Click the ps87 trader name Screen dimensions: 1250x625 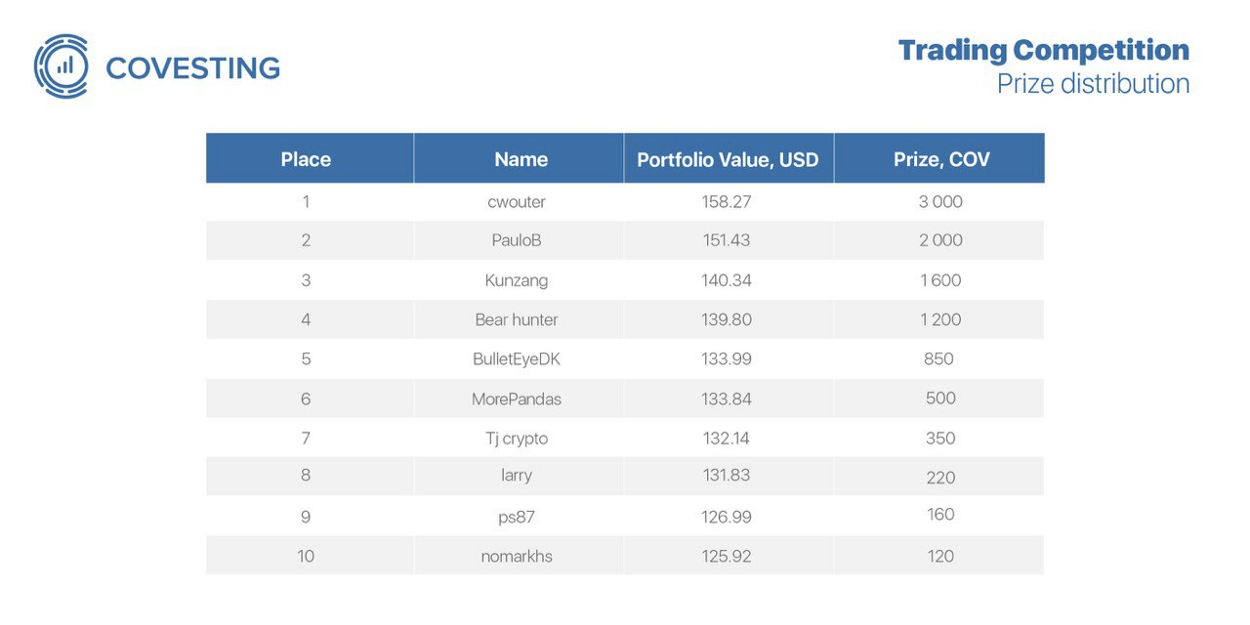point(516,517)
